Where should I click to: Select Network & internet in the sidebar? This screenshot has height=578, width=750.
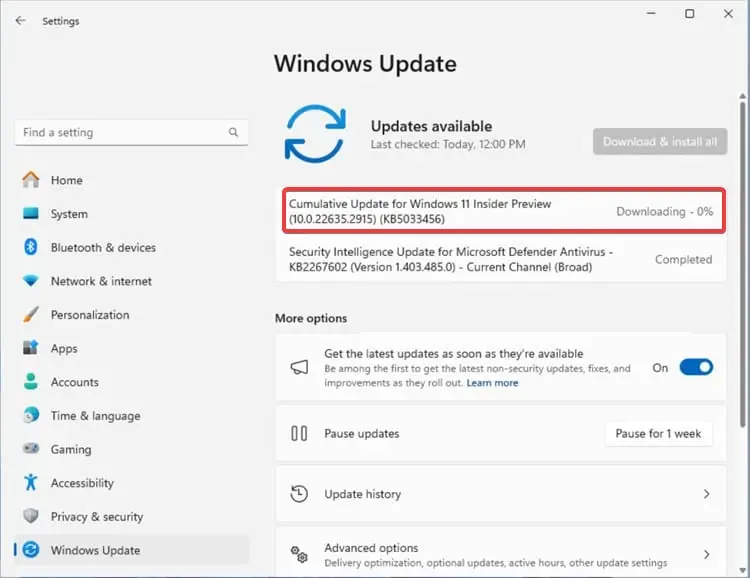[x=131, y=281]
